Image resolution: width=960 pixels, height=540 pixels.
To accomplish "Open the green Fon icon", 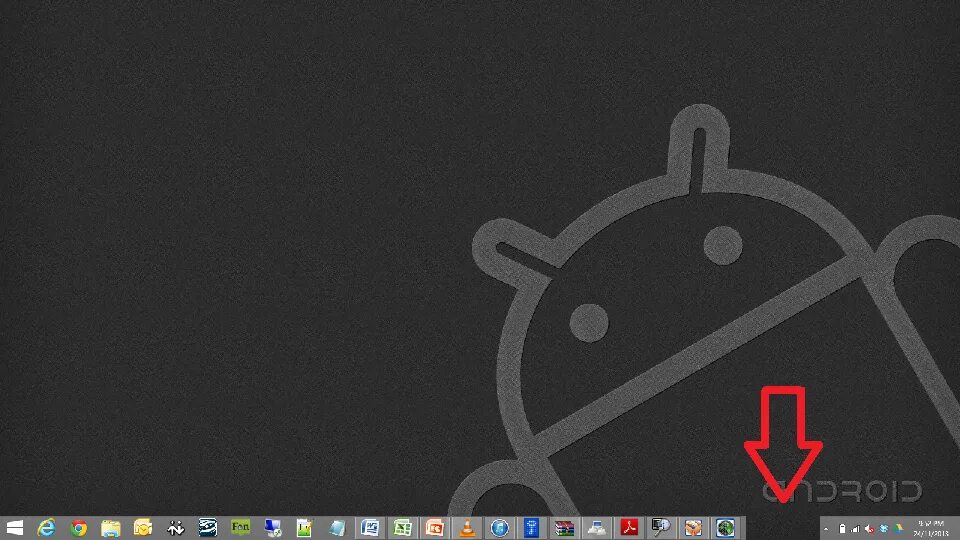I will [240, 527].
